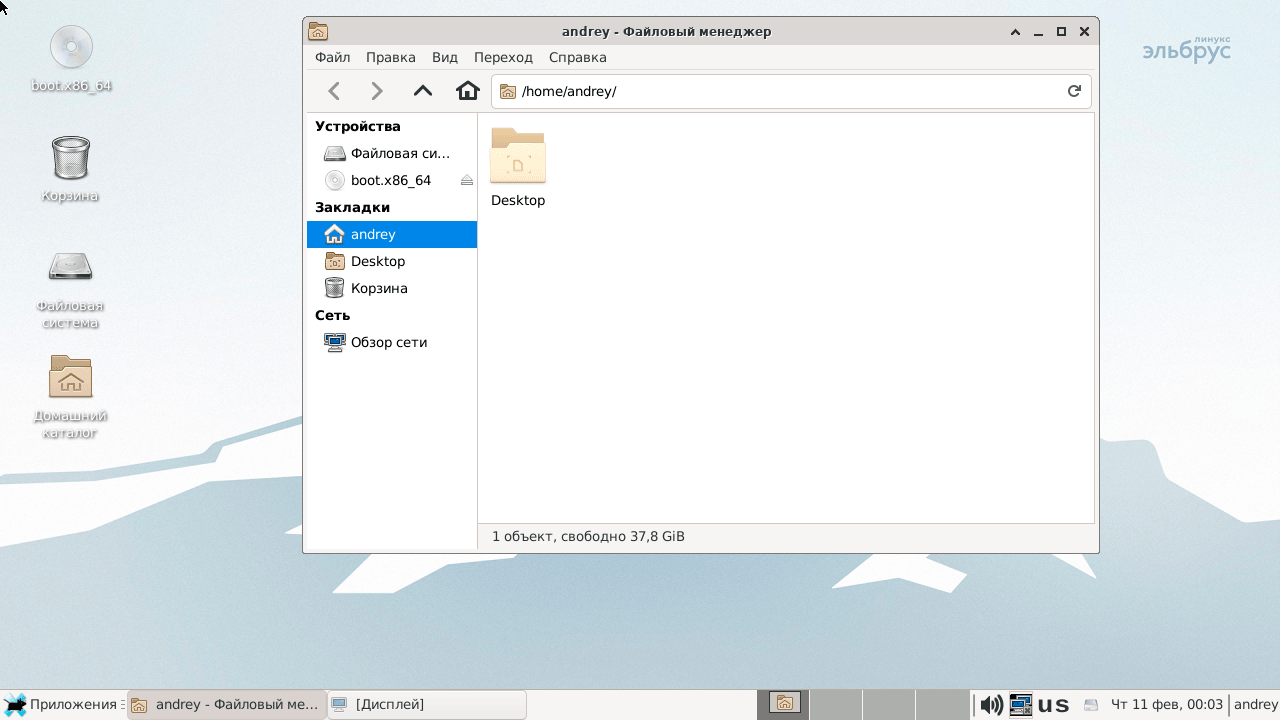The width and height of the screenshot is (1280, 720).
Task: Click the status text "1 объект, свободно 37,8 GiB"
Action: point(588,537)
